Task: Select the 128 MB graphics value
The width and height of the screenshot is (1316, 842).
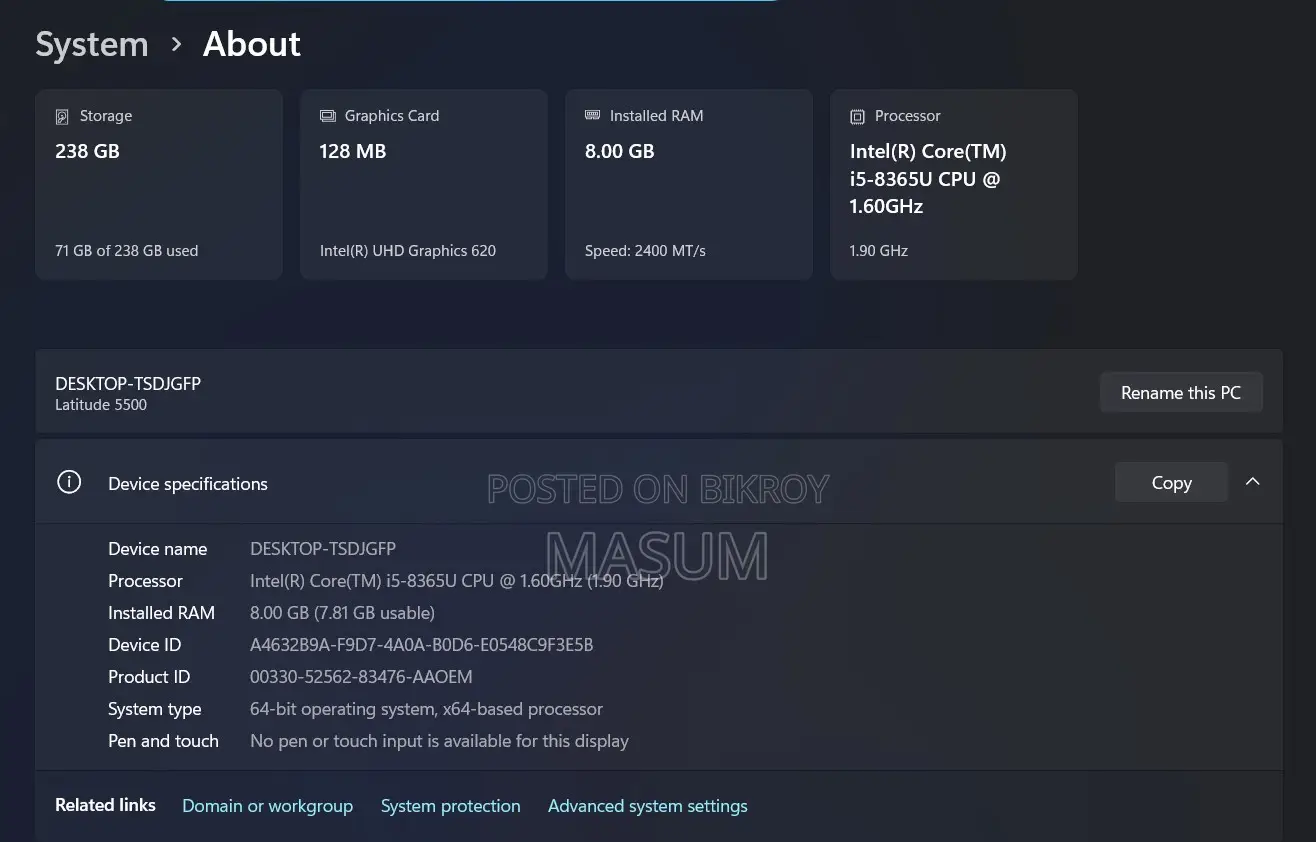Action: pos(353,151)
